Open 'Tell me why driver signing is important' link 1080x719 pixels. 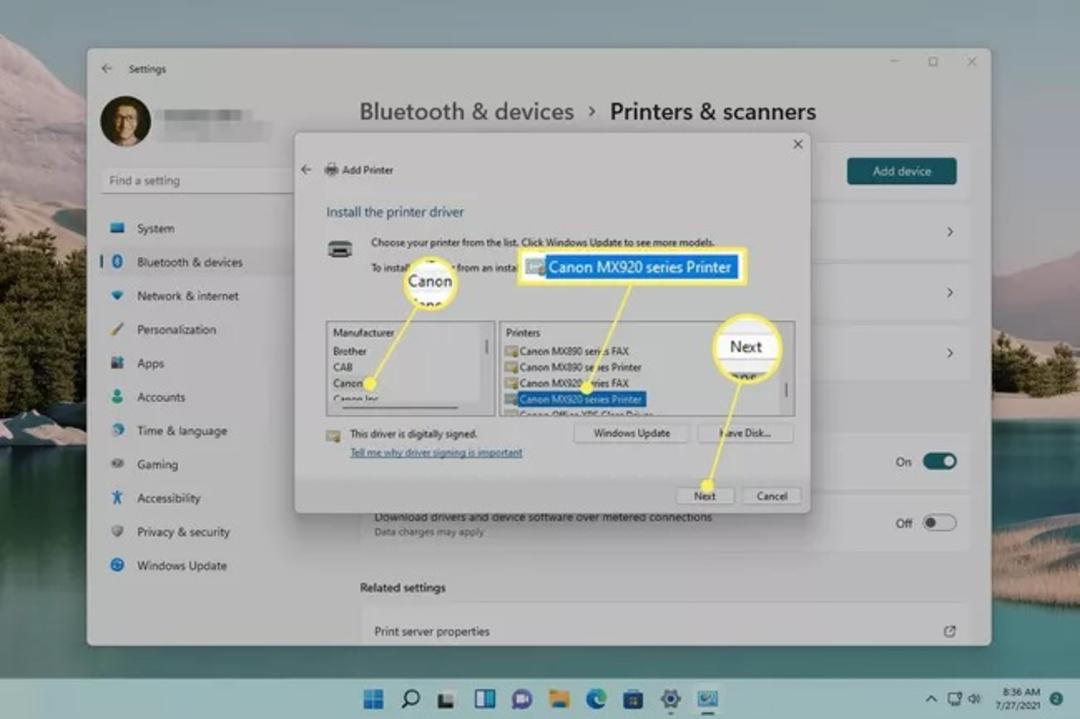tap(436, 452)
